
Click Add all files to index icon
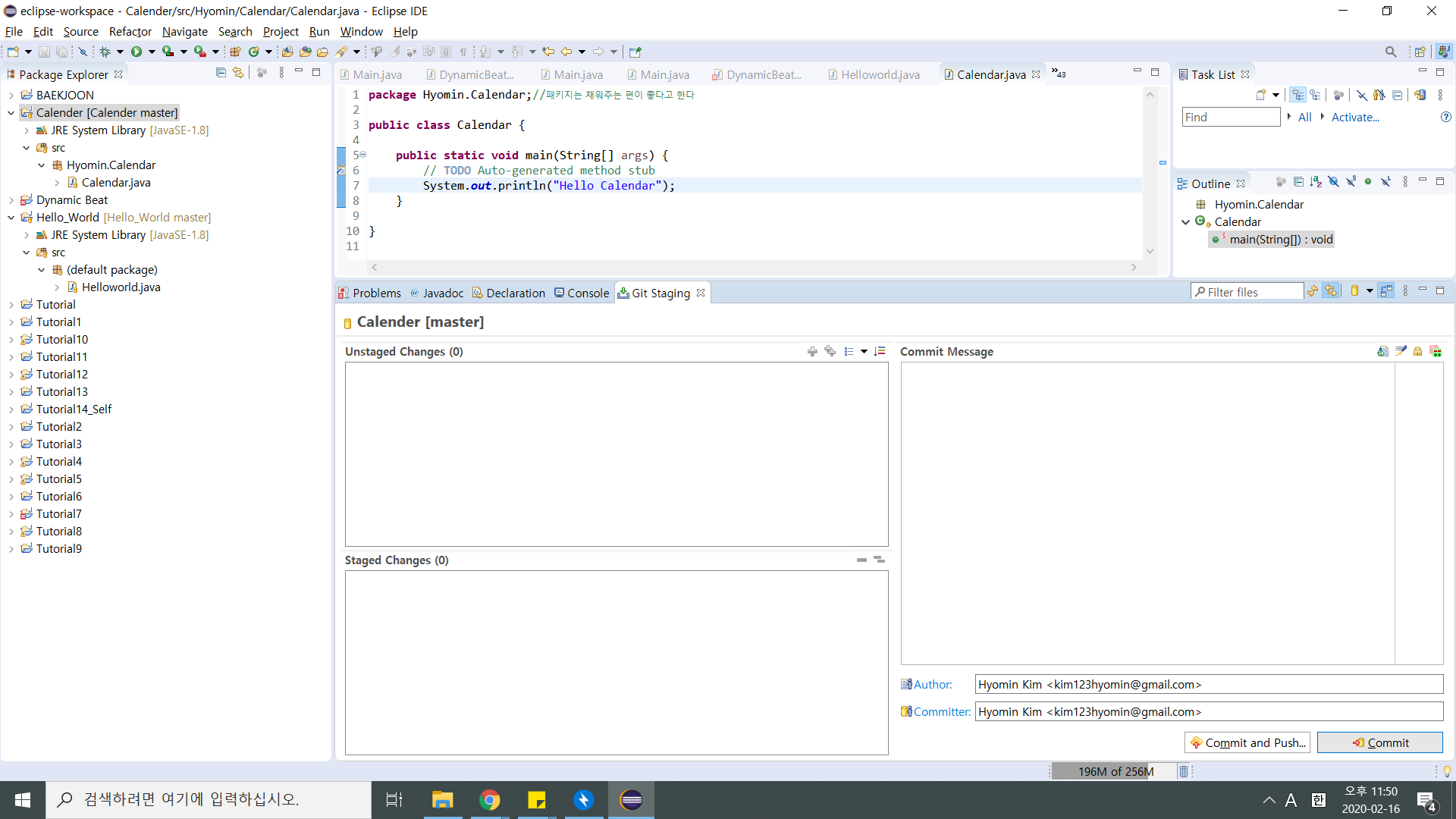click(x=830, y=351)
